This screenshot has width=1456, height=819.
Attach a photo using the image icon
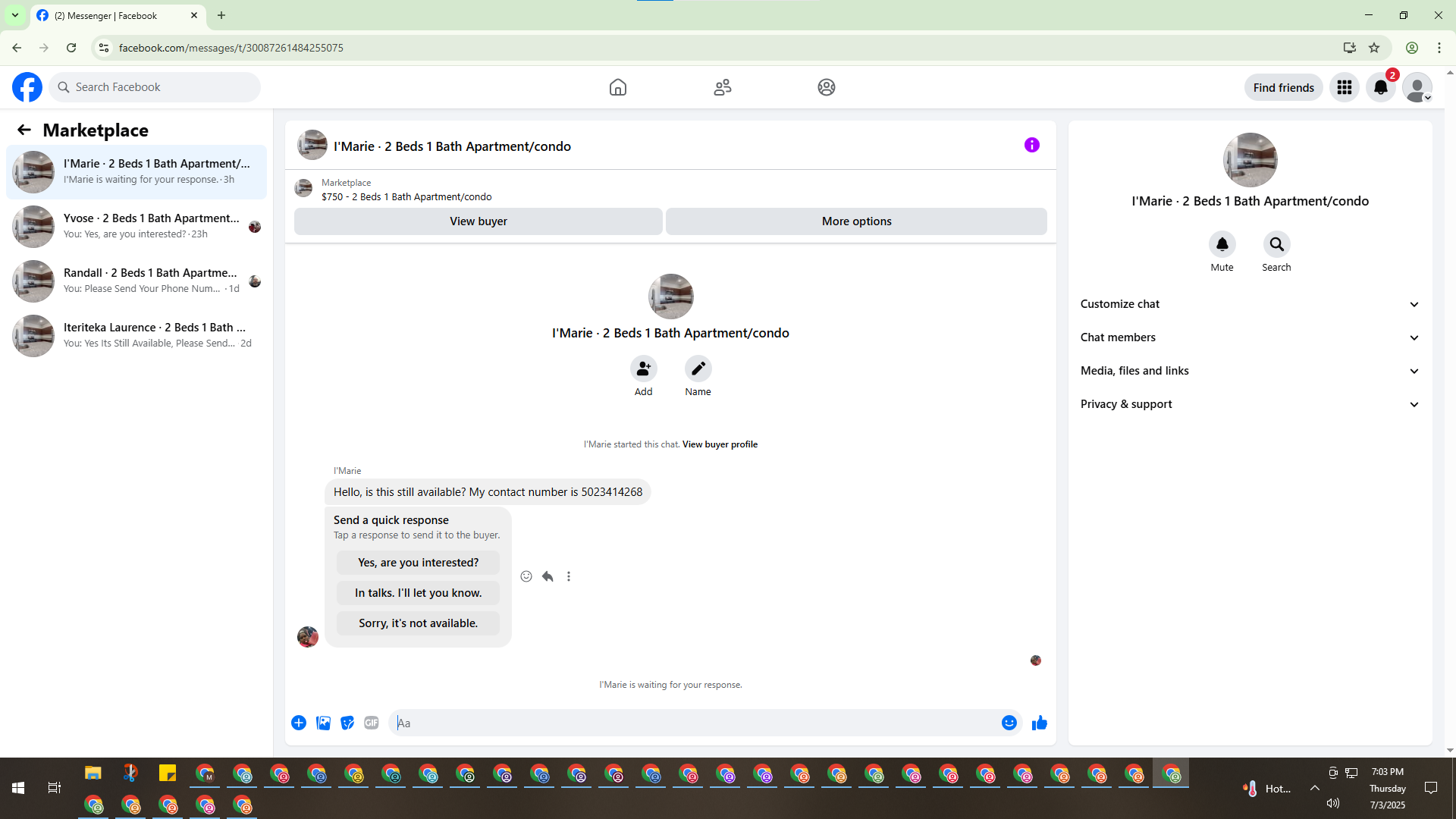click(x=323, y=723)
